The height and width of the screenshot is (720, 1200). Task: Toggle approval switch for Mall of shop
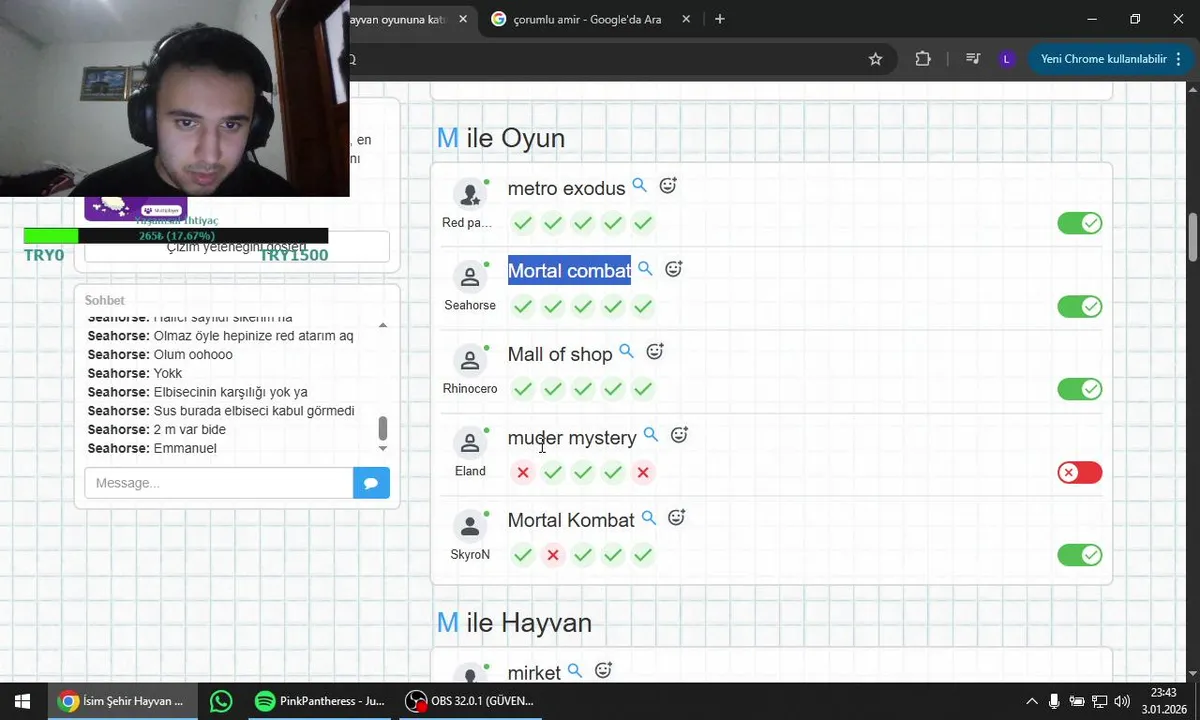click(1079, 389)
